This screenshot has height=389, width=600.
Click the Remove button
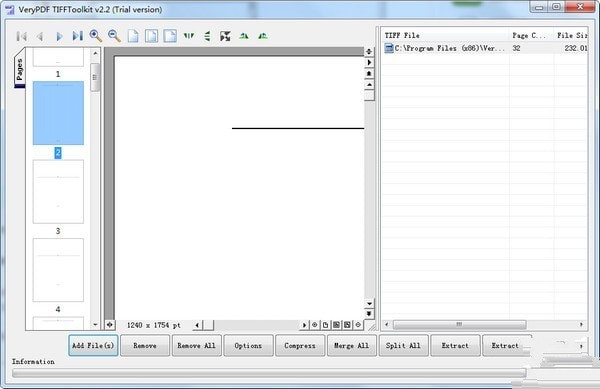(145, 345)
